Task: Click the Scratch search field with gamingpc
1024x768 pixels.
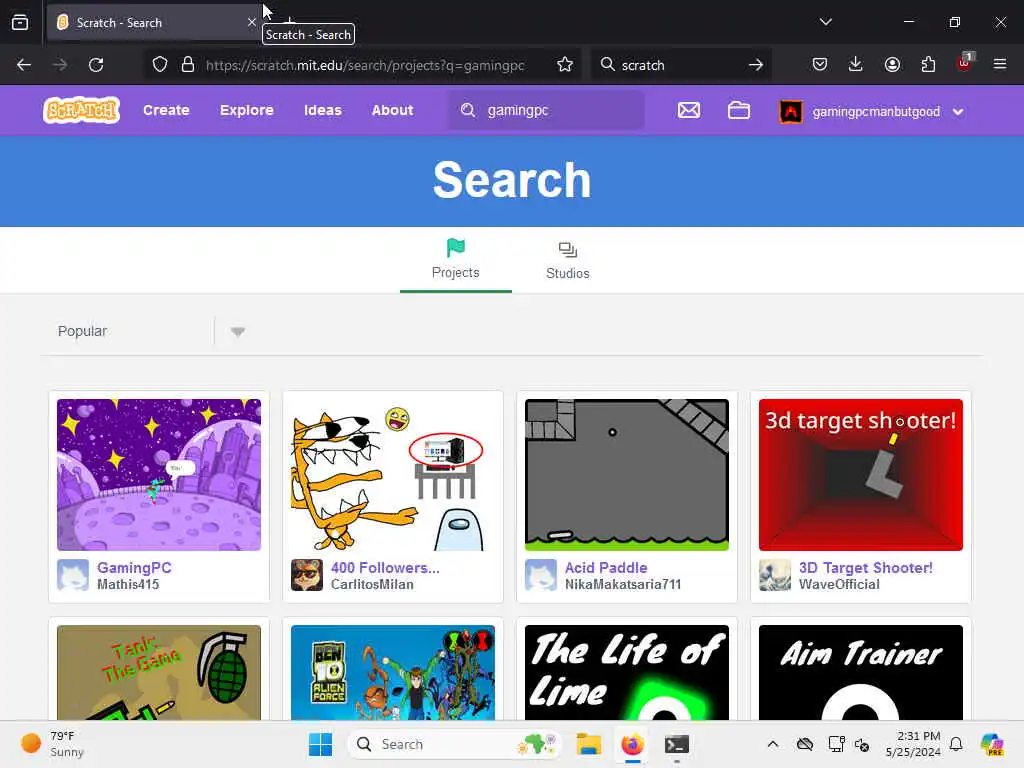Action: pos(546,110)
